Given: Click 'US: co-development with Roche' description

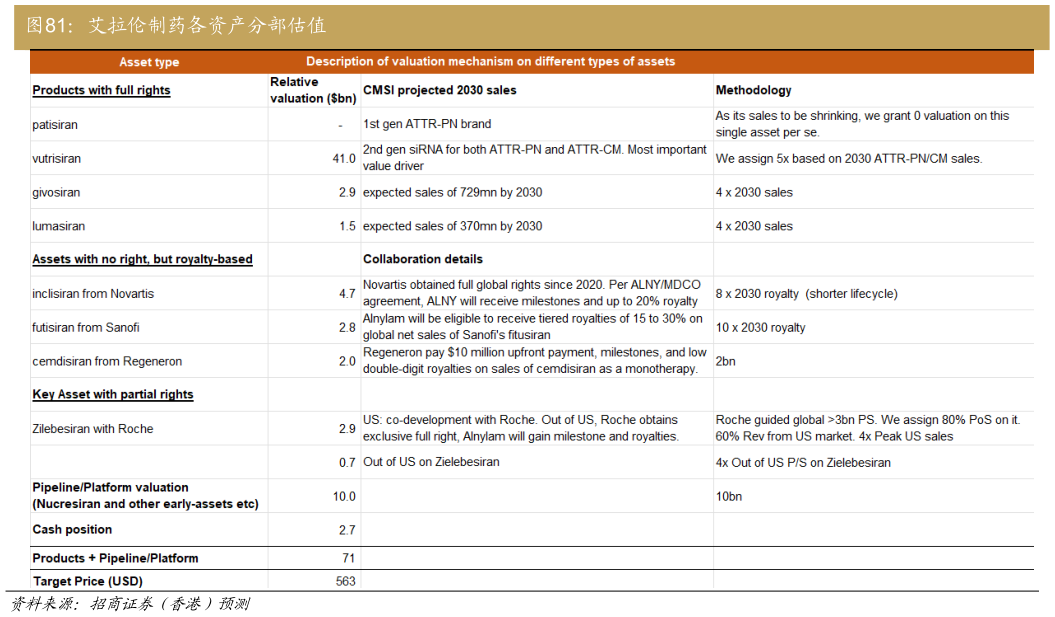Looking at the screenshot, I should pos(521,428).
